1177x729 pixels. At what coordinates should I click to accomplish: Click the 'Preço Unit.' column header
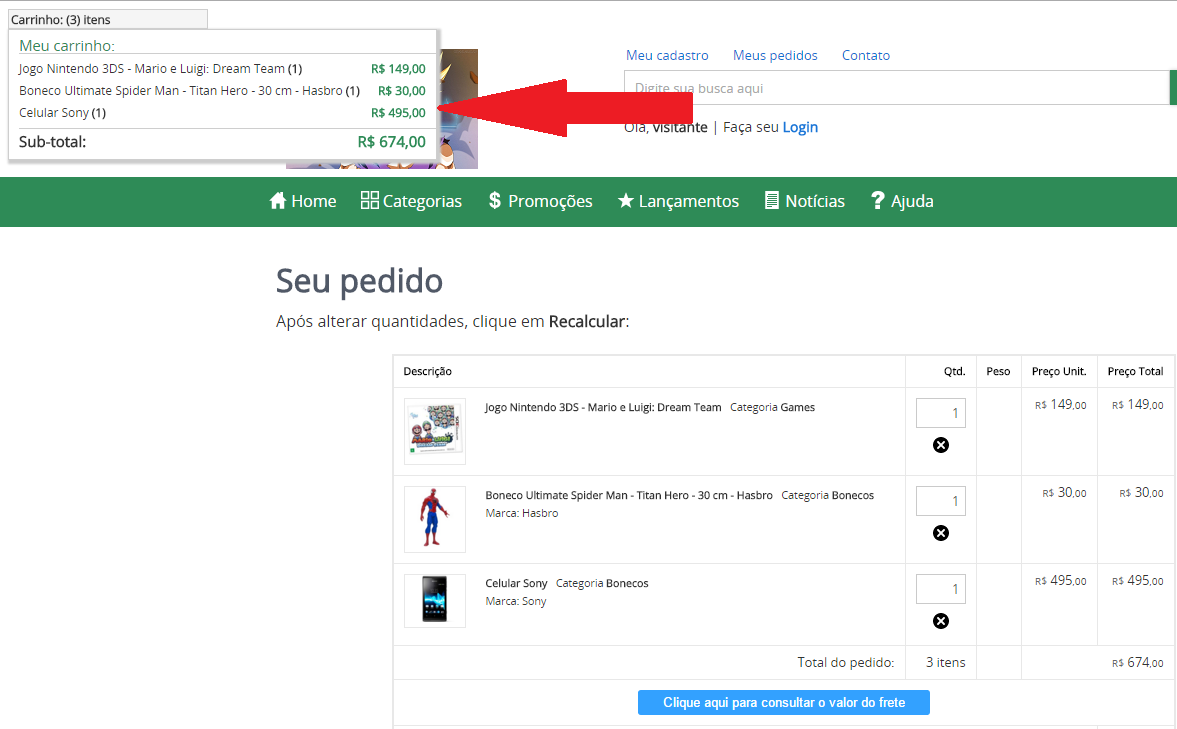point(1059,371)
